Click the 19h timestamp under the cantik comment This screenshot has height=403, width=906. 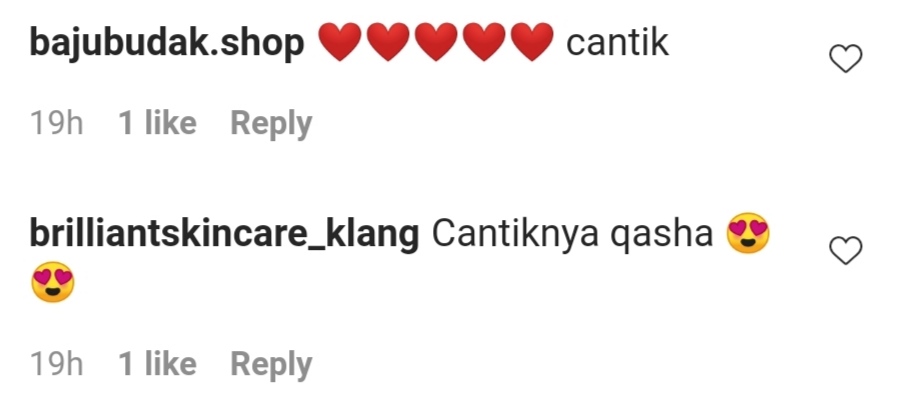point(57,124)
